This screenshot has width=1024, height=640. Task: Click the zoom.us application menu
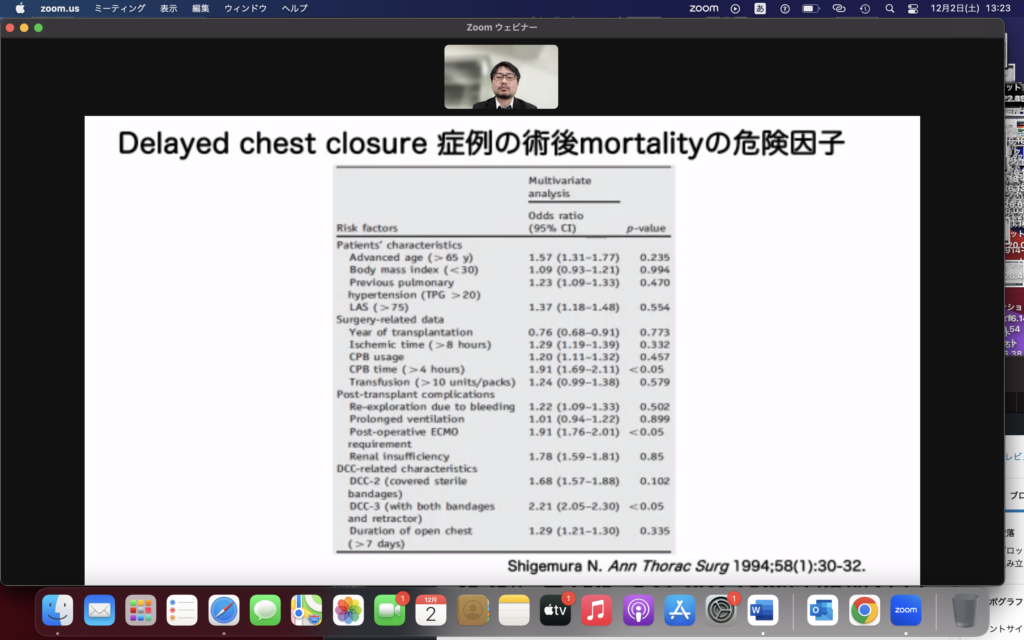(x=60, y=8)
